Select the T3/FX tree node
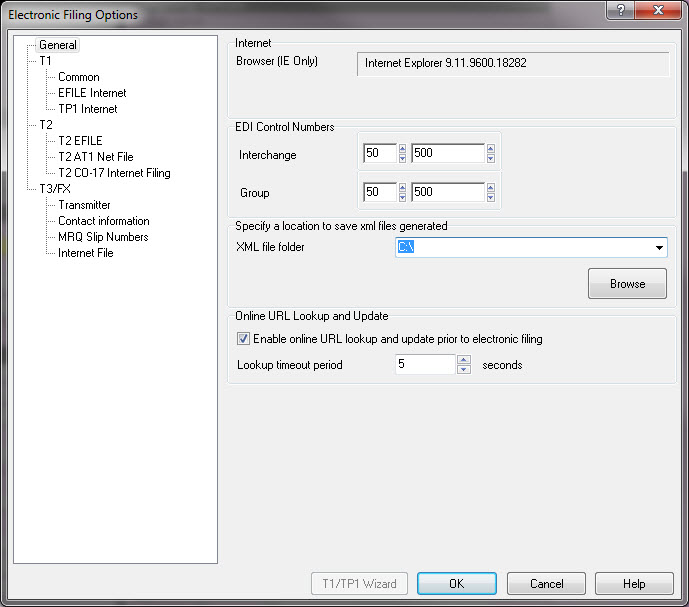 click(x=55, y=189)
